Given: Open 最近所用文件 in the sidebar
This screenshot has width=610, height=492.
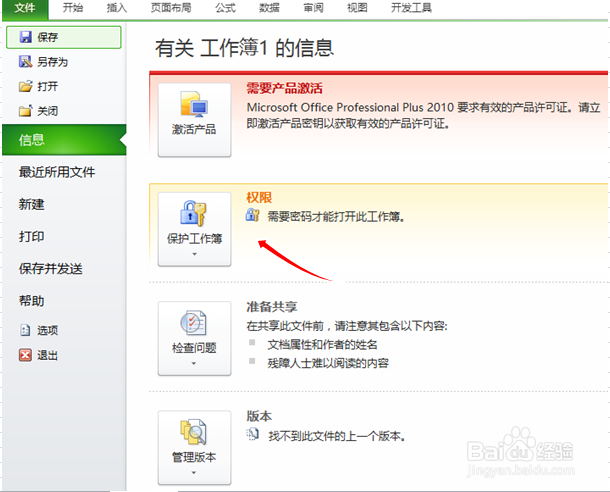Looking at the screenshot, I should [57, 172].
